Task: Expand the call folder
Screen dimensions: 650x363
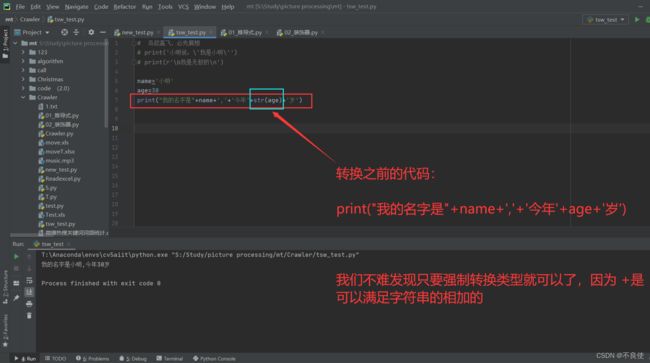Action: pyautogui.click(x=23, y=70)
